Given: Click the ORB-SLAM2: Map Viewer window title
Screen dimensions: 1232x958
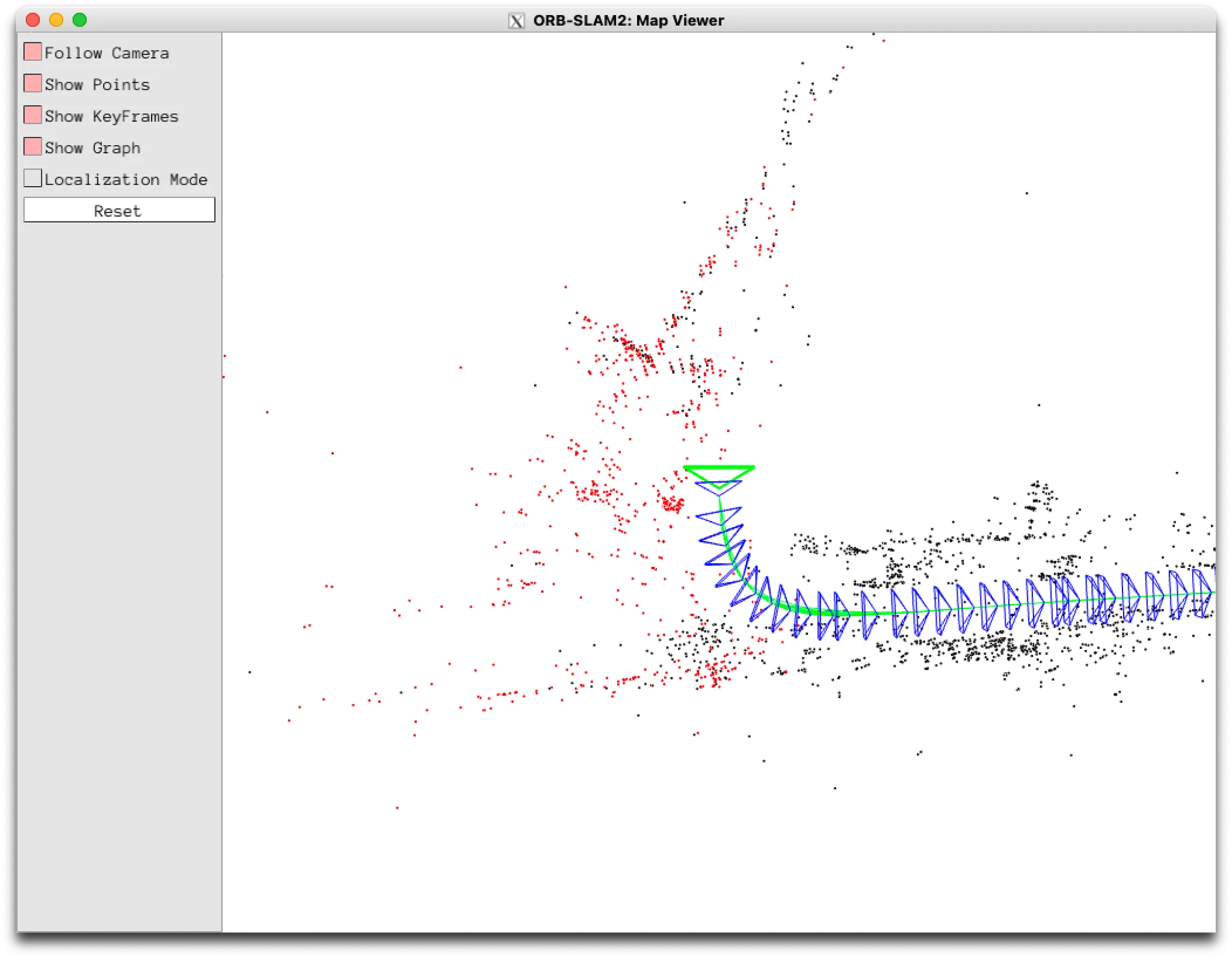Looking at the screenshot, I should [x=628, y=20].
